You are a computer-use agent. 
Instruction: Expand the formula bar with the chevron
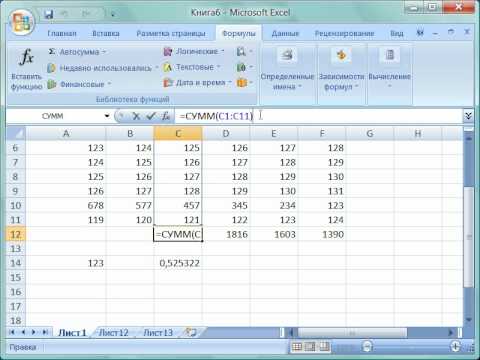pos(468,116)
